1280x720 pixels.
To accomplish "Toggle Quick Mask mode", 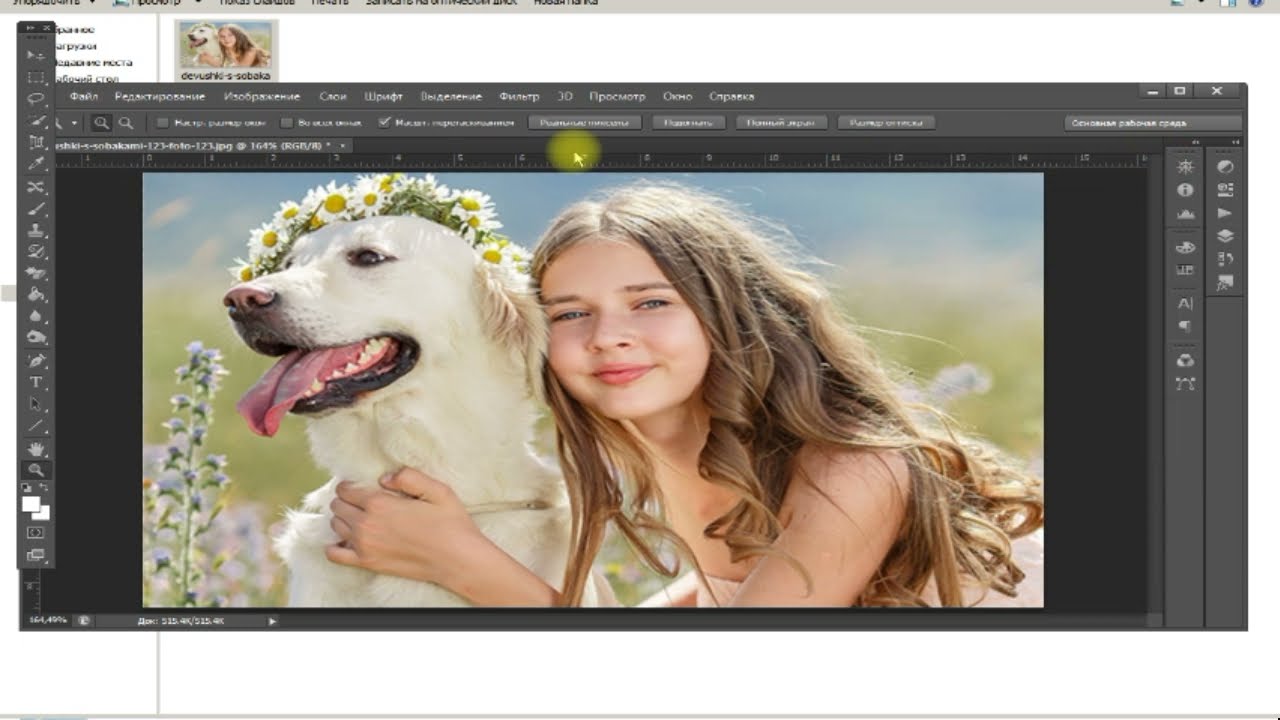I will pos(36,533).
